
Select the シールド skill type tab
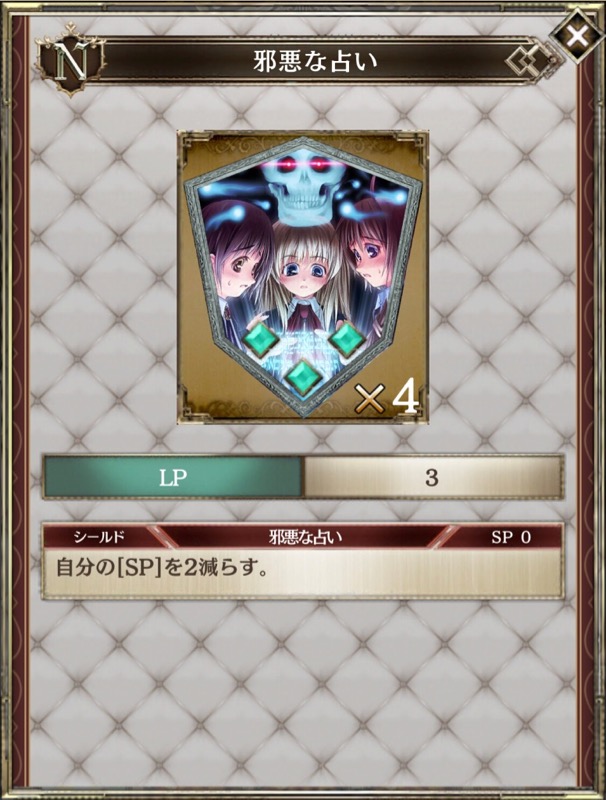pyautogui.click(x=99, y=537)
